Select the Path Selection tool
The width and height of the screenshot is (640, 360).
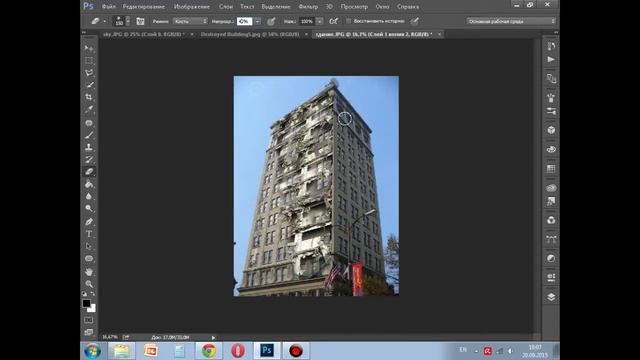(89, 246)
